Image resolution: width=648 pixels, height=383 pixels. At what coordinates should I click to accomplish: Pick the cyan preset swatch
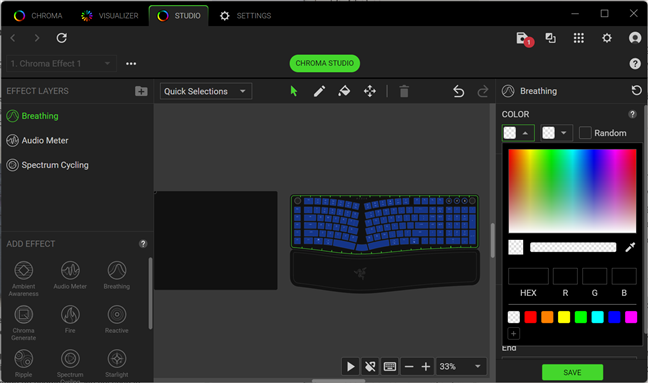pos(597,317)
